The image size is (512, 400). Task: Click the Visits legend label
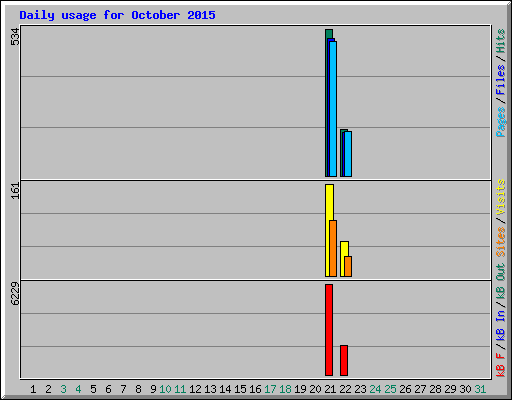point(500,197)
